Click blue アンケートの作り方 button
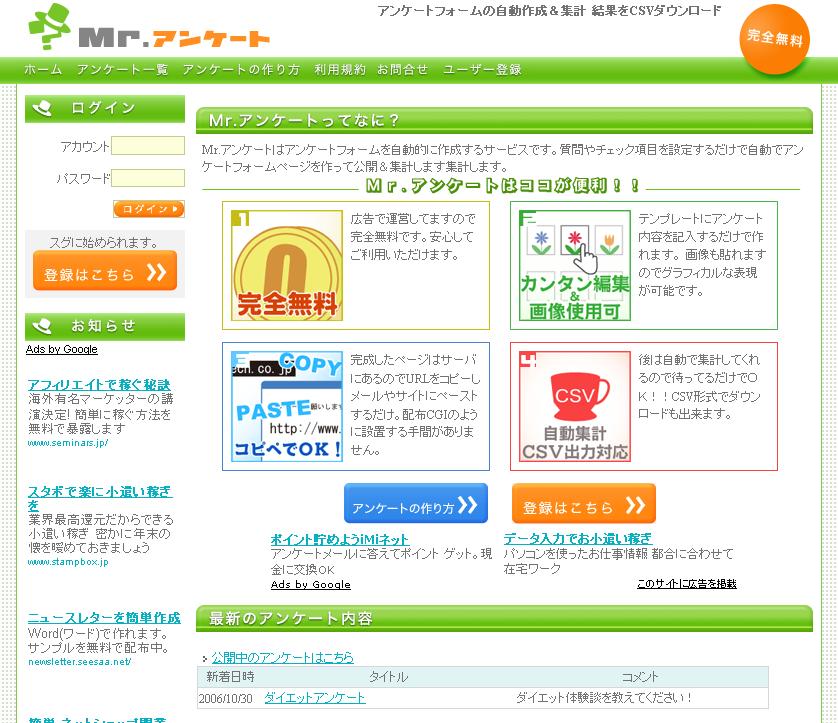This screenshot has width=838, height=723. tap(416, 503)
